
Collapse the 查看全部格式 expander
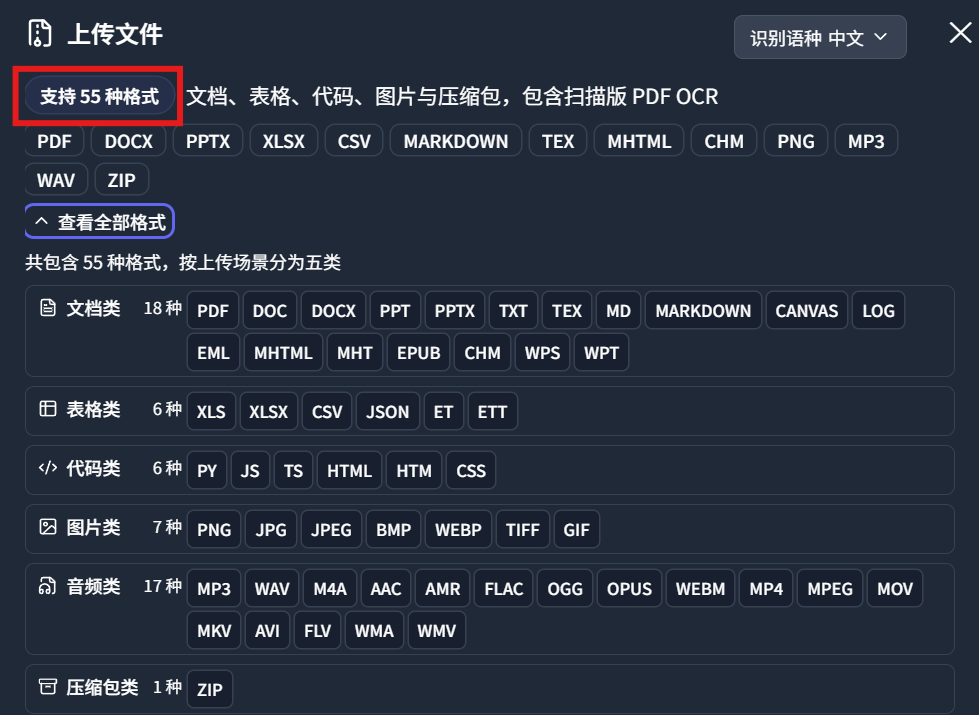tap(100, 222)
